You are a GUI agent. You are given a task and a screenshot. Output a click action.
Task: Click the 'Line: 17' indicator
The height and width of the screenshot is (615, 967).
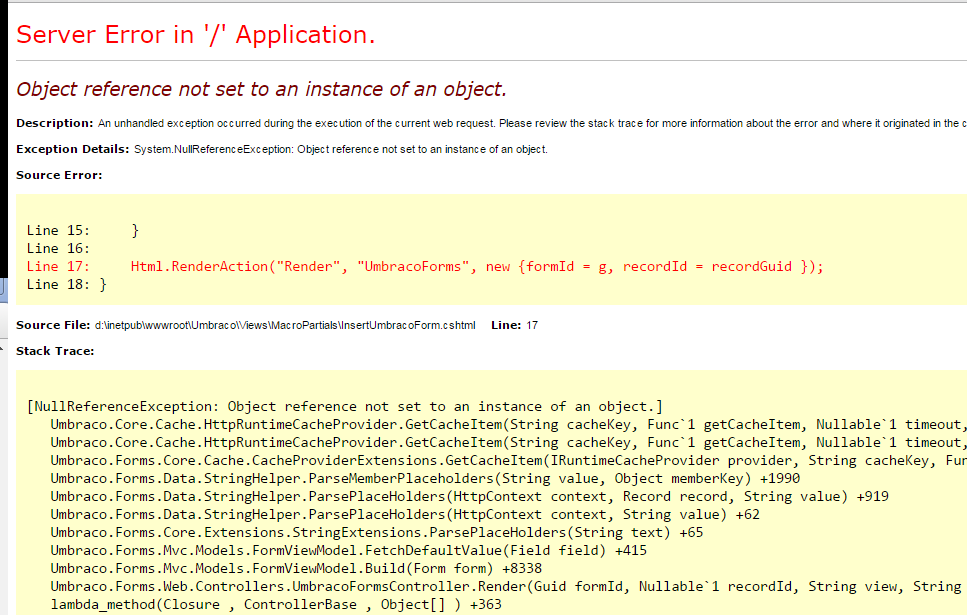514,325
